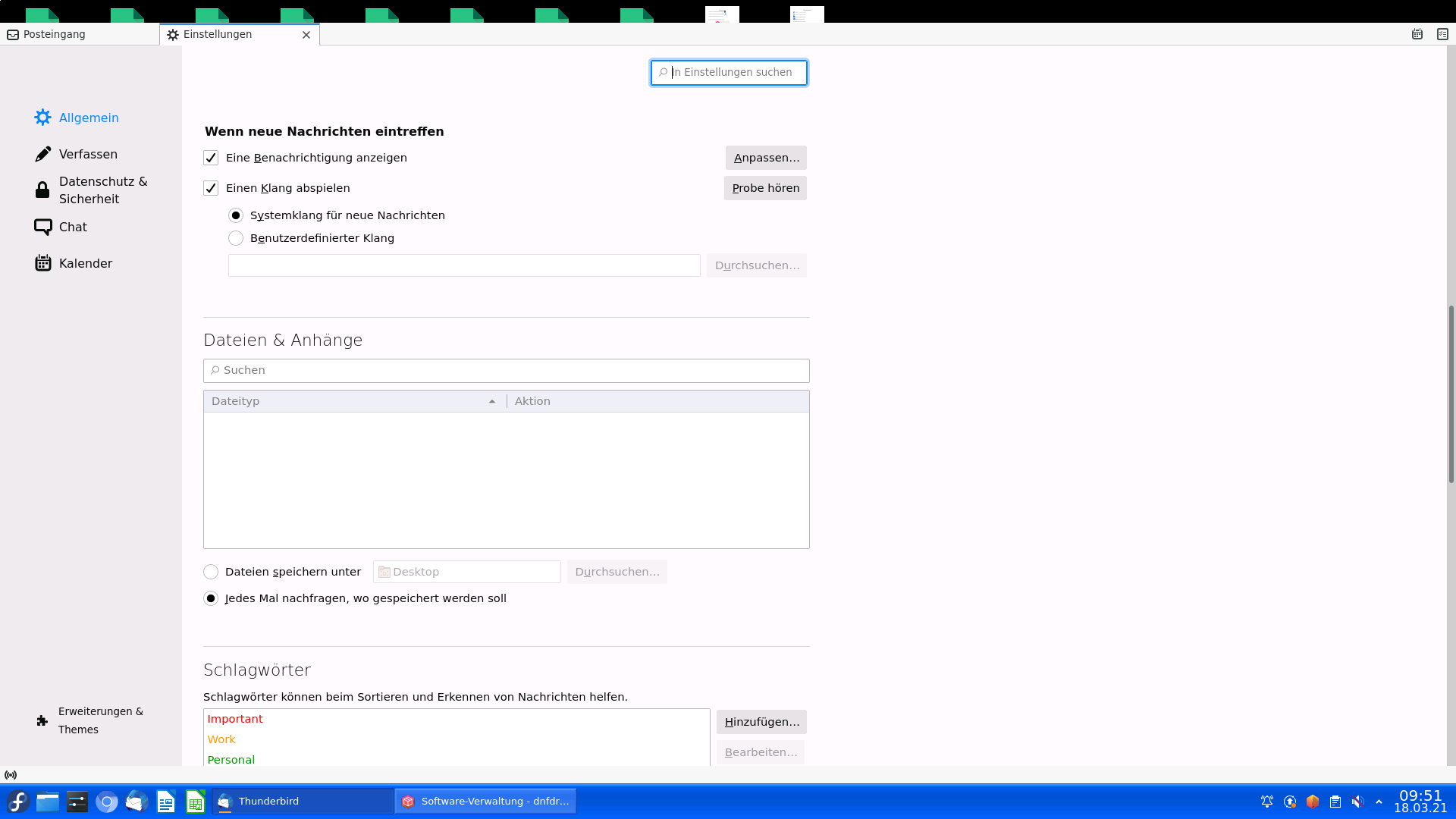Switch to Posteingang tab
Image resolution: width=1456 pixels, height=819 pixels.
(55, 34)
